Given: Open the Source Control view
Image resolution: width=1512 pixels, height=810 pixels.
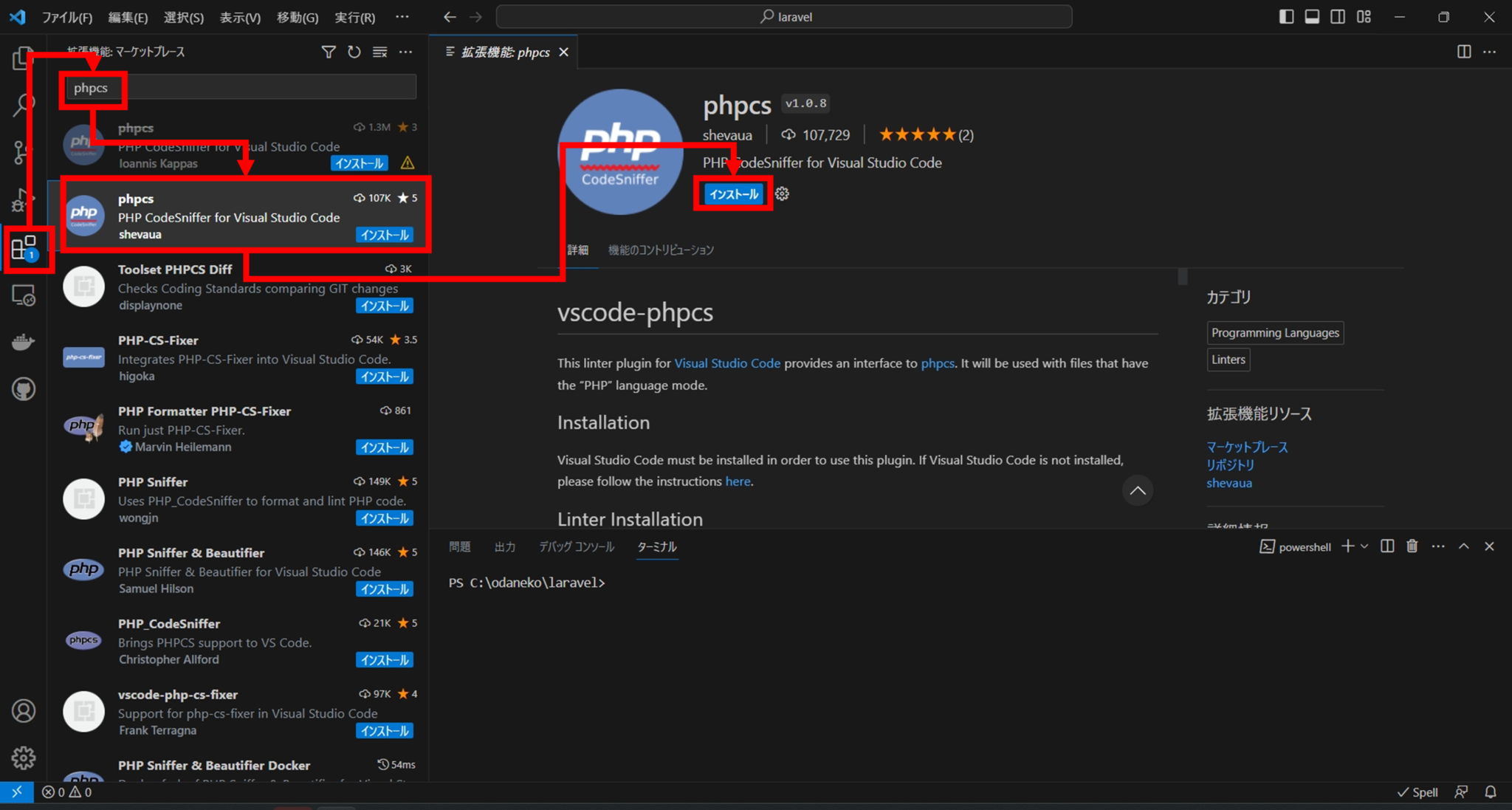Looking at the screenshot, I should coord(23,153).
